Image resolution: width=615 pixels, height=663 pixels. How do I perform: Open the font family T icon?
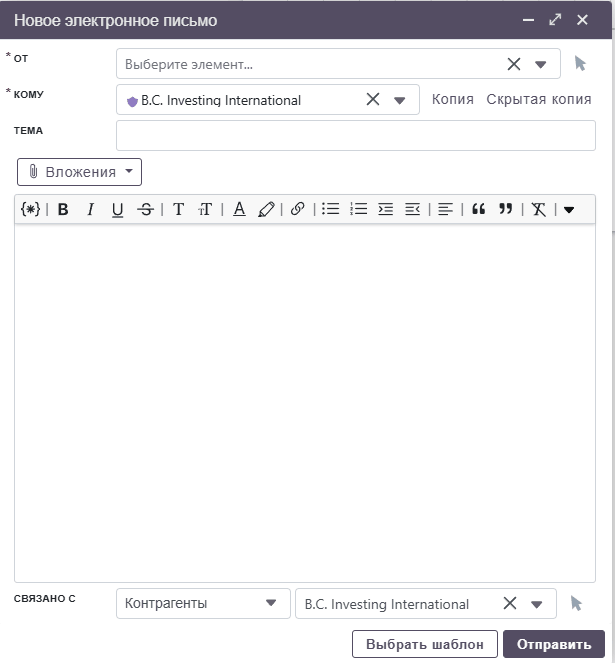178,209
